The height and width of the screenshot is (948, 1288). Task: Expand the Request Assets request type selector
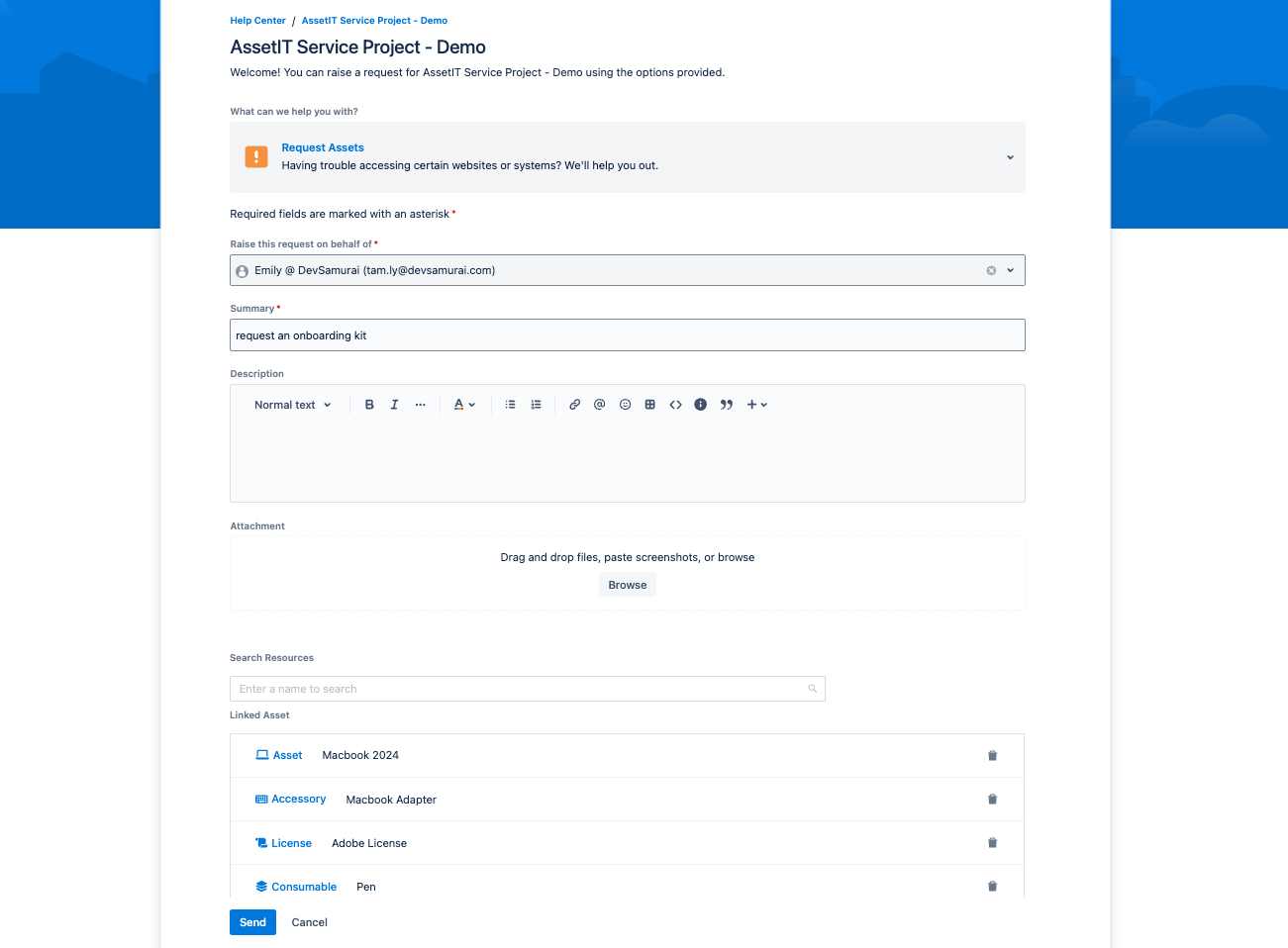pos(1010,157)
